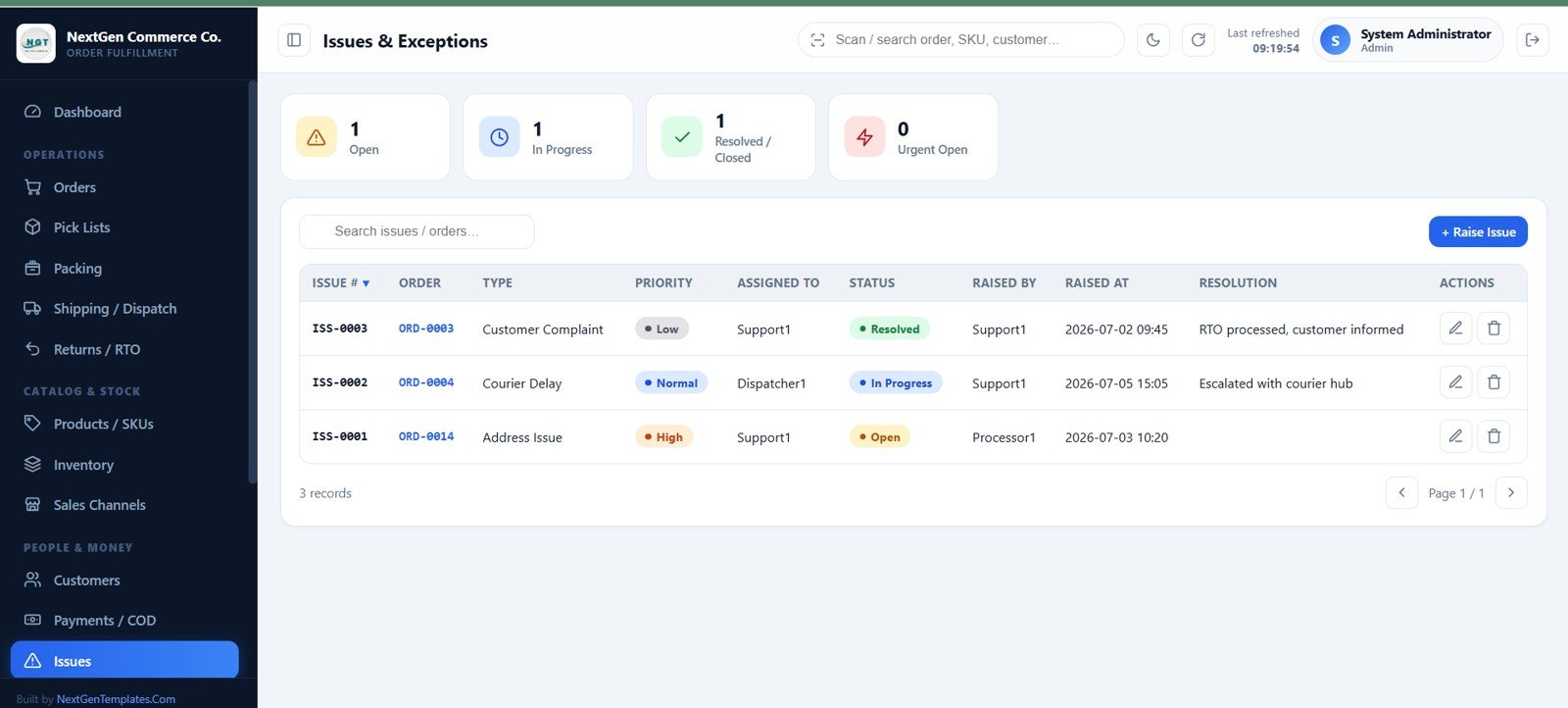The image size is (1568, 708).
Task: Open Dashboard from the sidebar
Action: (124, 112)
